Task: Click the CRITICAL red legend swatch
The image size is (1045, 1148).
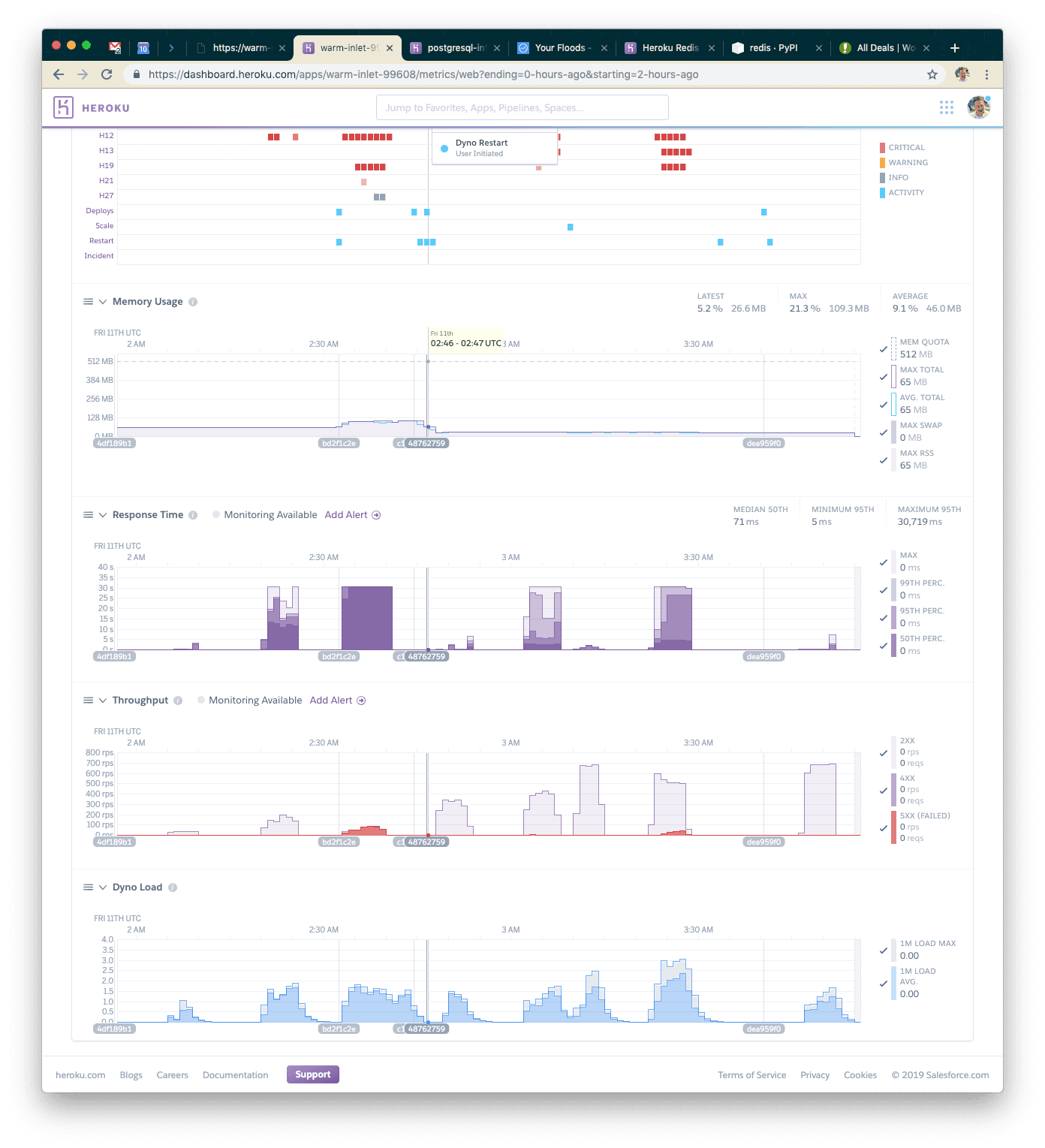Action: point(882,148)
